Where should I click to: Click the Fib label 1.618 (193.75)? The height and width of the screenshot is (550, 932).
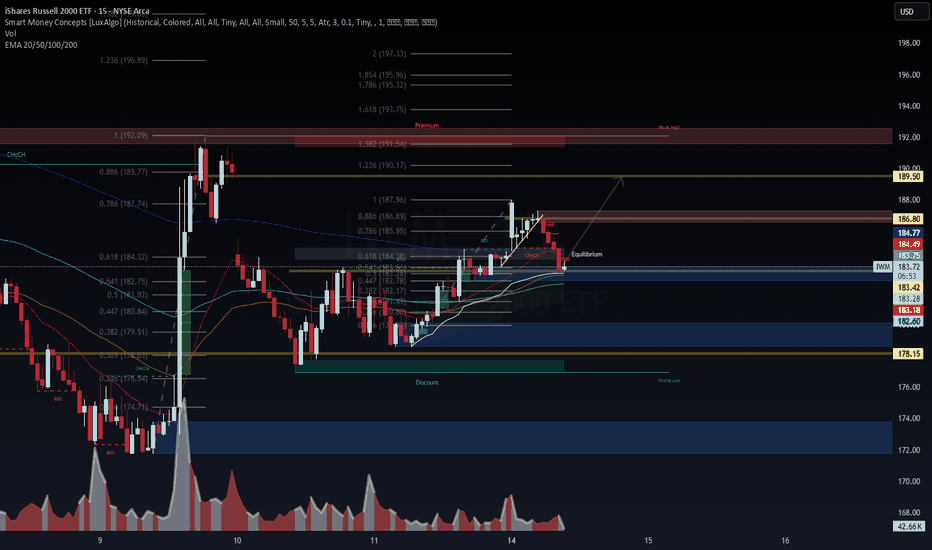382,109
